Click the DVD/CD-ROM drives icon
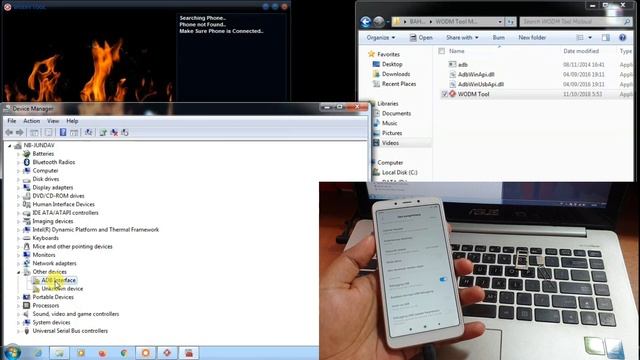Image resolution: width=640 pixels, height=360 pixels. pos(27,196)
